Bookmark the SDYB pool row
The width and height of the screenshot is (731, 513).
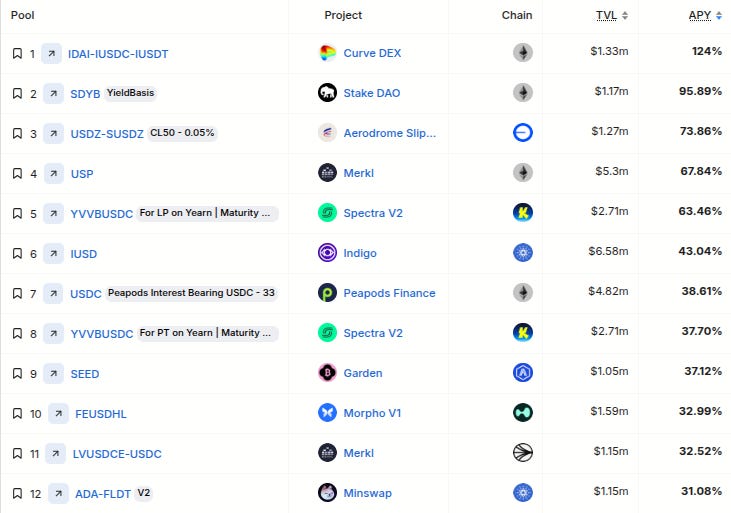coord(17,94)
